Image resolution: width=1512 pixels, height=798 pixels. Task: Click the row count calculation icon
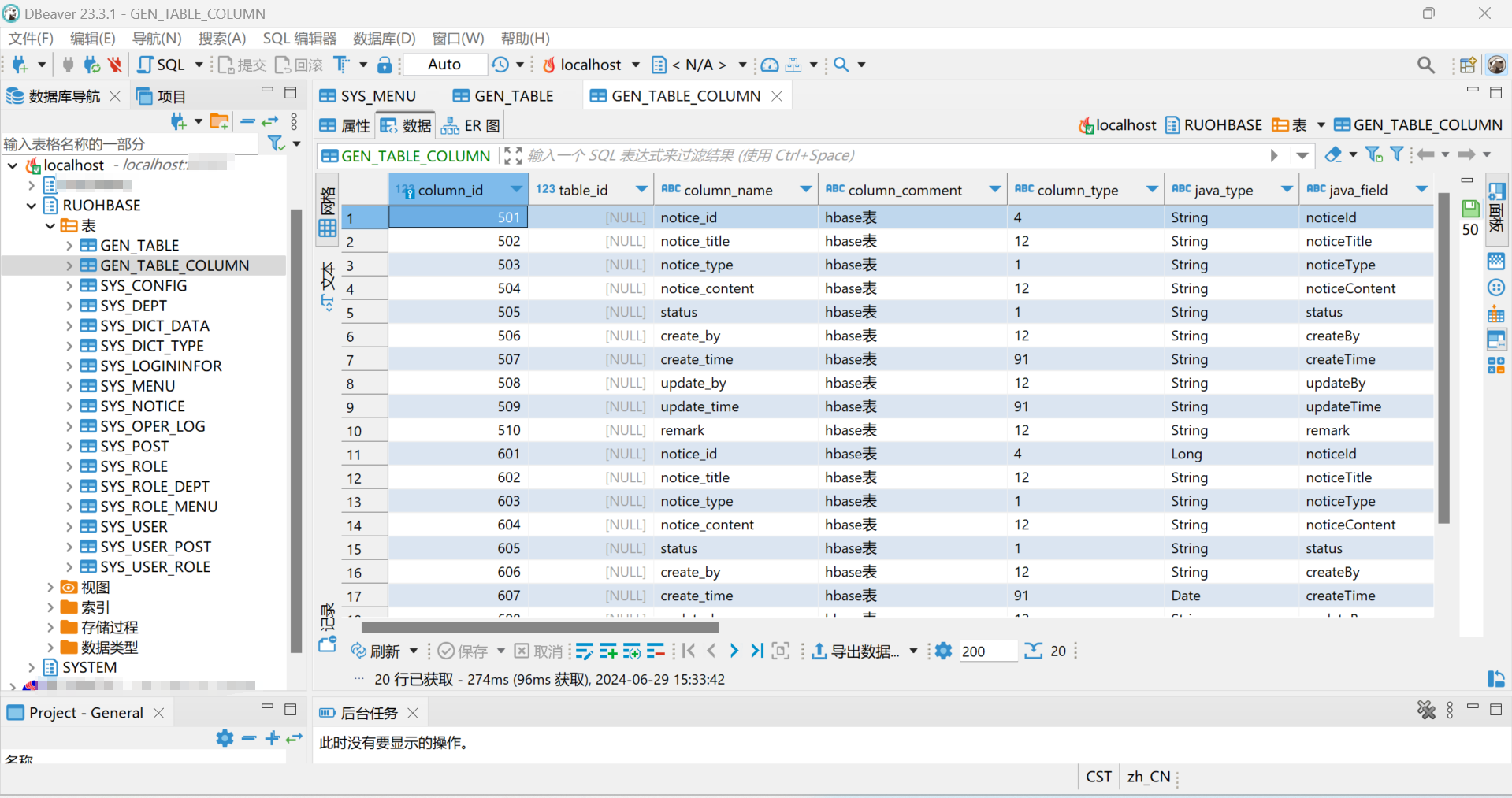click(1033, 651)
